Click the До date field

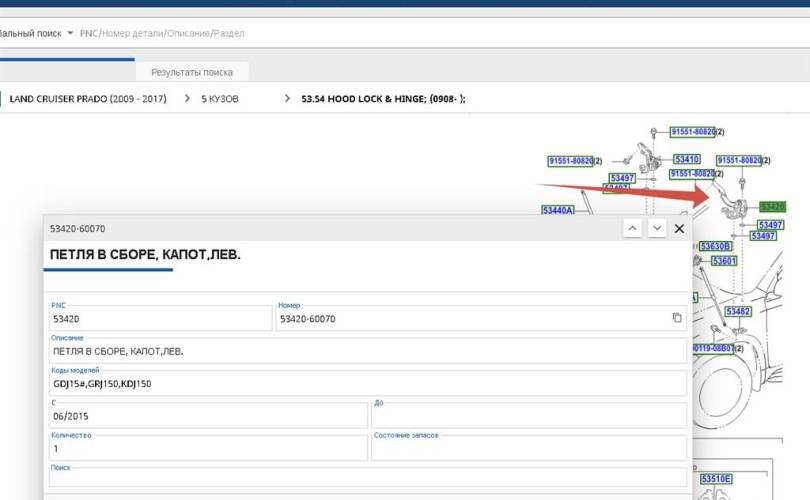(x=528, y=416)
